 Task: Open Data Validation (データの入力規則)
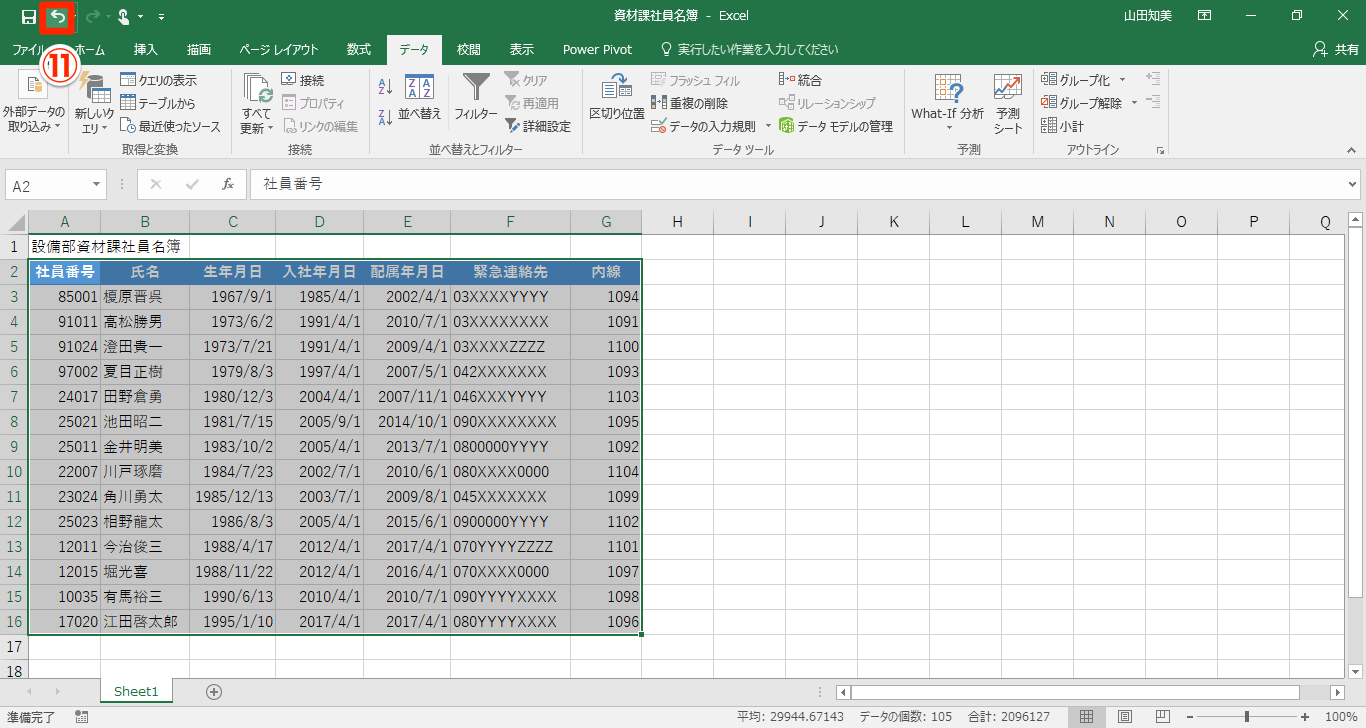[704, 126]
